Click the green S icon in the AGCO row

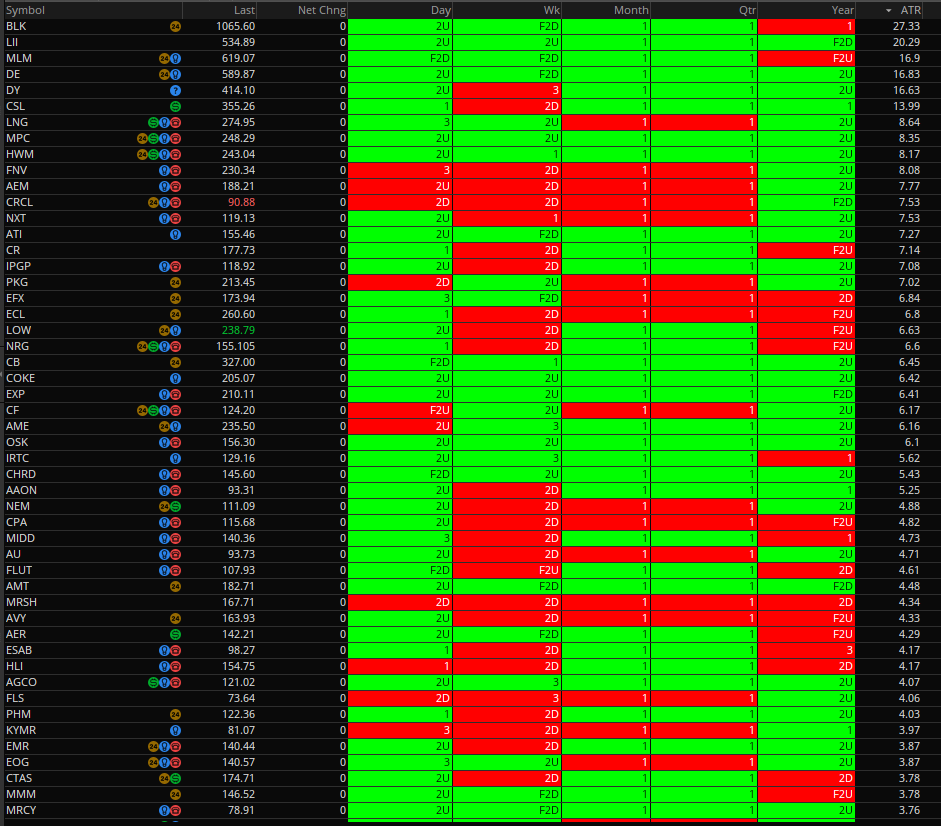click(153, 683)
